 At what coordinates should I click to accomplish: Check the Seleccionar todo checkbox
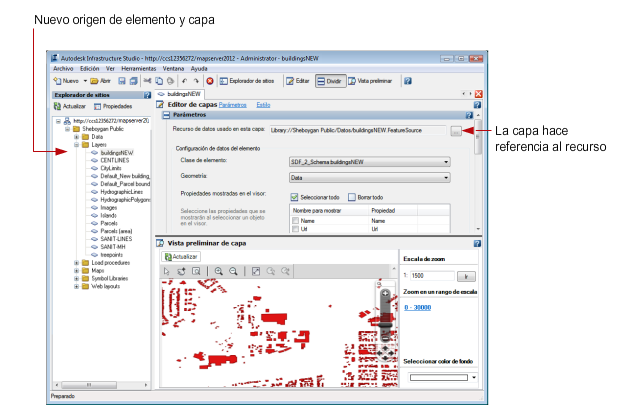point(294,197)
